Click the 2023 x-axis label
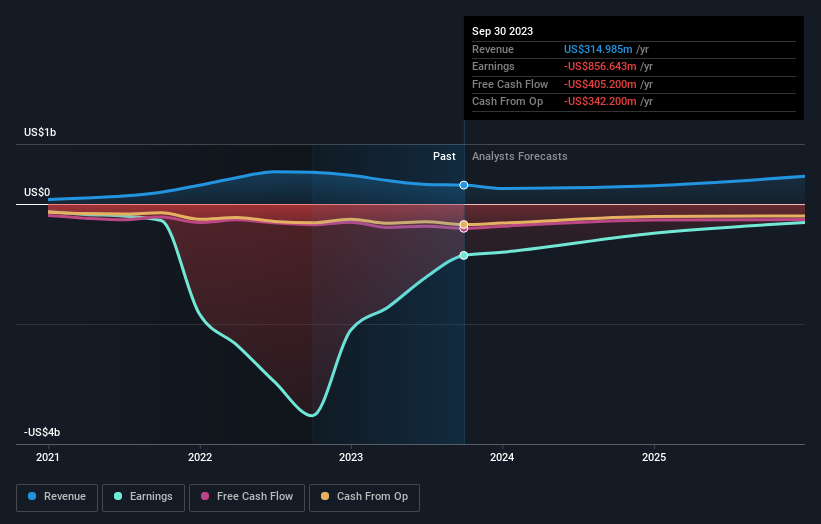The image size is (821, 524). tap(351, 458)
